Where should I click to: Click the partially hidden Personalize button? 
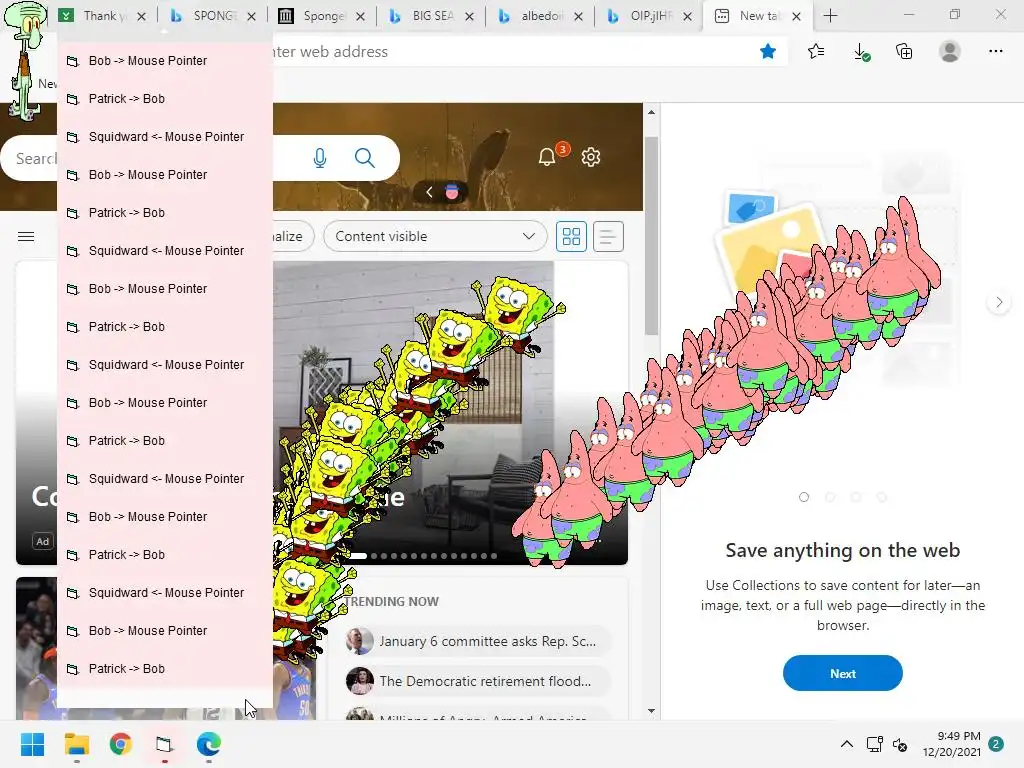pyautogui.click(x=293, y=236)
